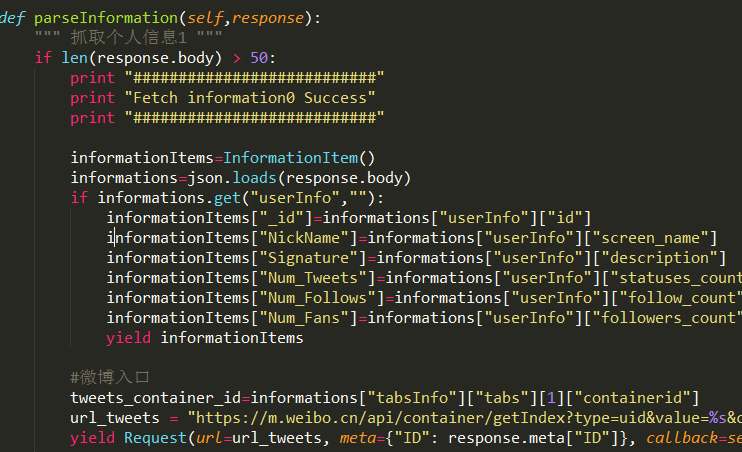This screenshot has width=742, height=452.
Task: Click the index [1] after ["tabs"]
Action: coord(552,398)
